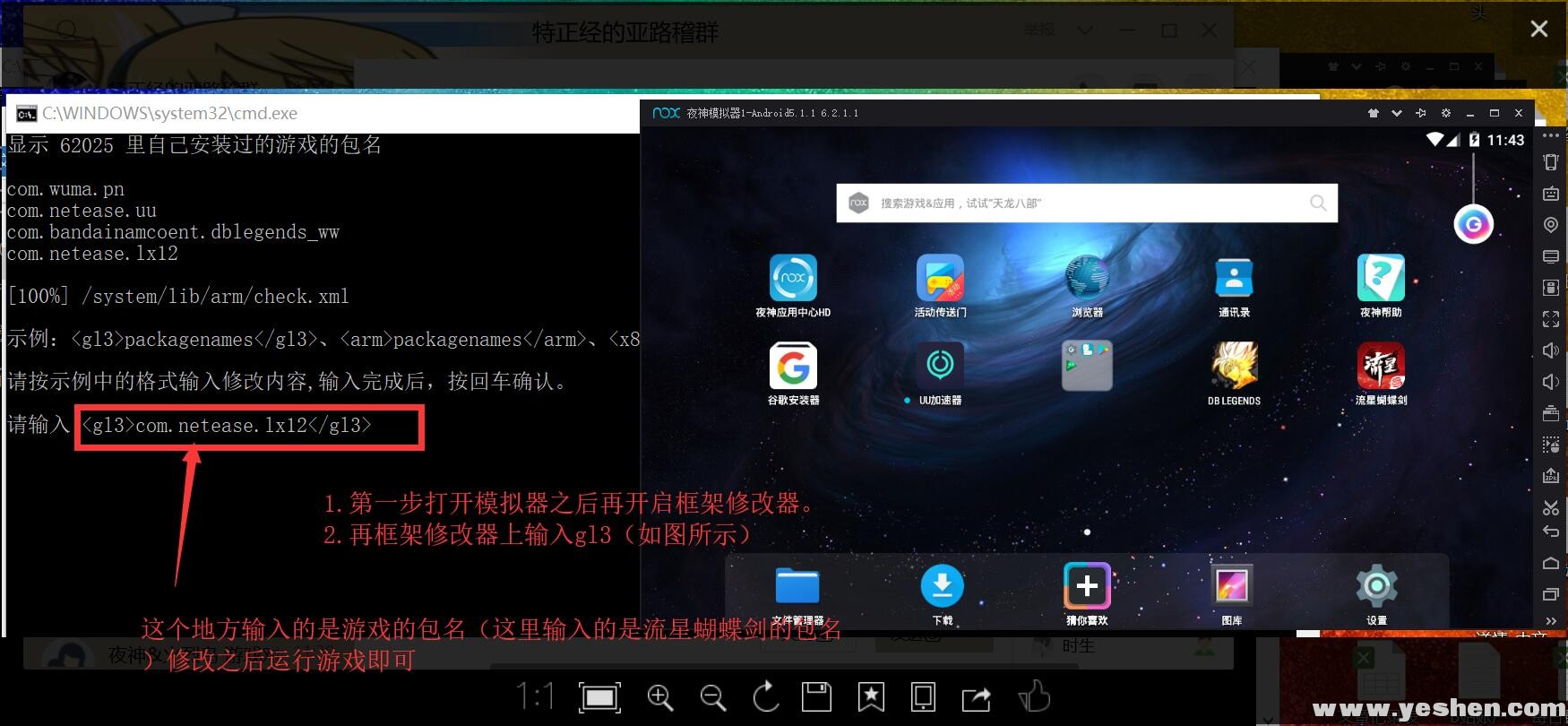
Task: Close the image viewer with top-right X
Action: [x=1539, y=29]
